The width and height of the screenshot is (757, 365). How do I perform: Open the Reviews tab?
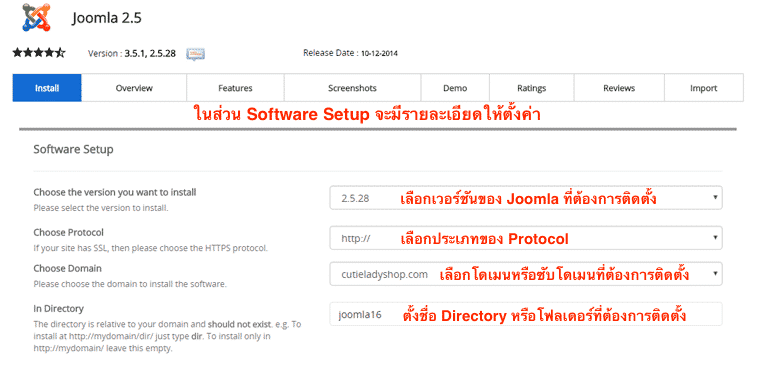[x=619, y=88]
